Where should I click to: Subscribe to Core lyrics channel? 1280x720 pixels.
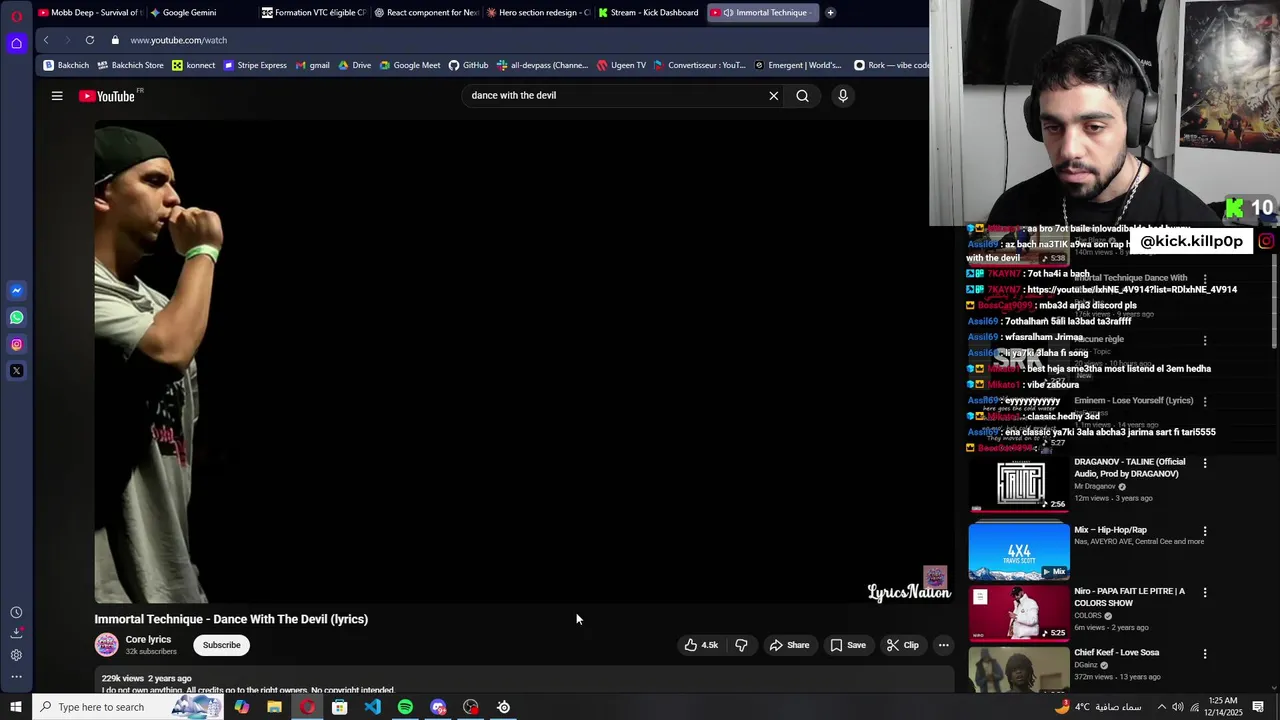[222, 645]
